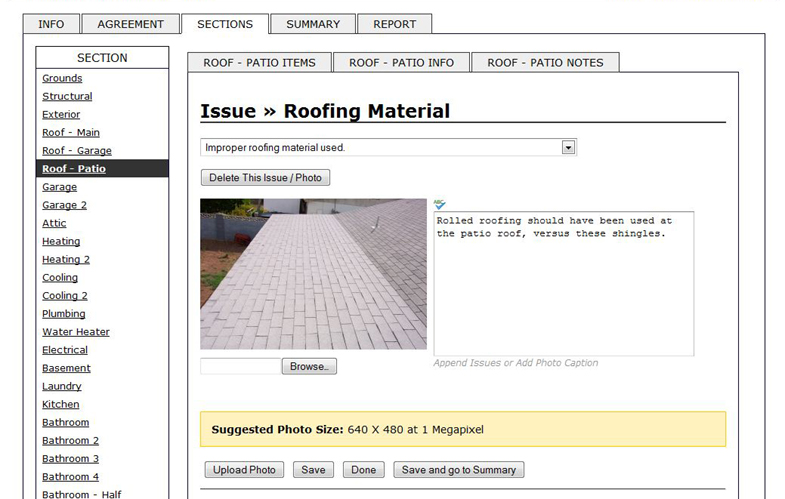Select the SECTIONS tab
Viewport: 785px width, 499px height.
click(225, 24)
